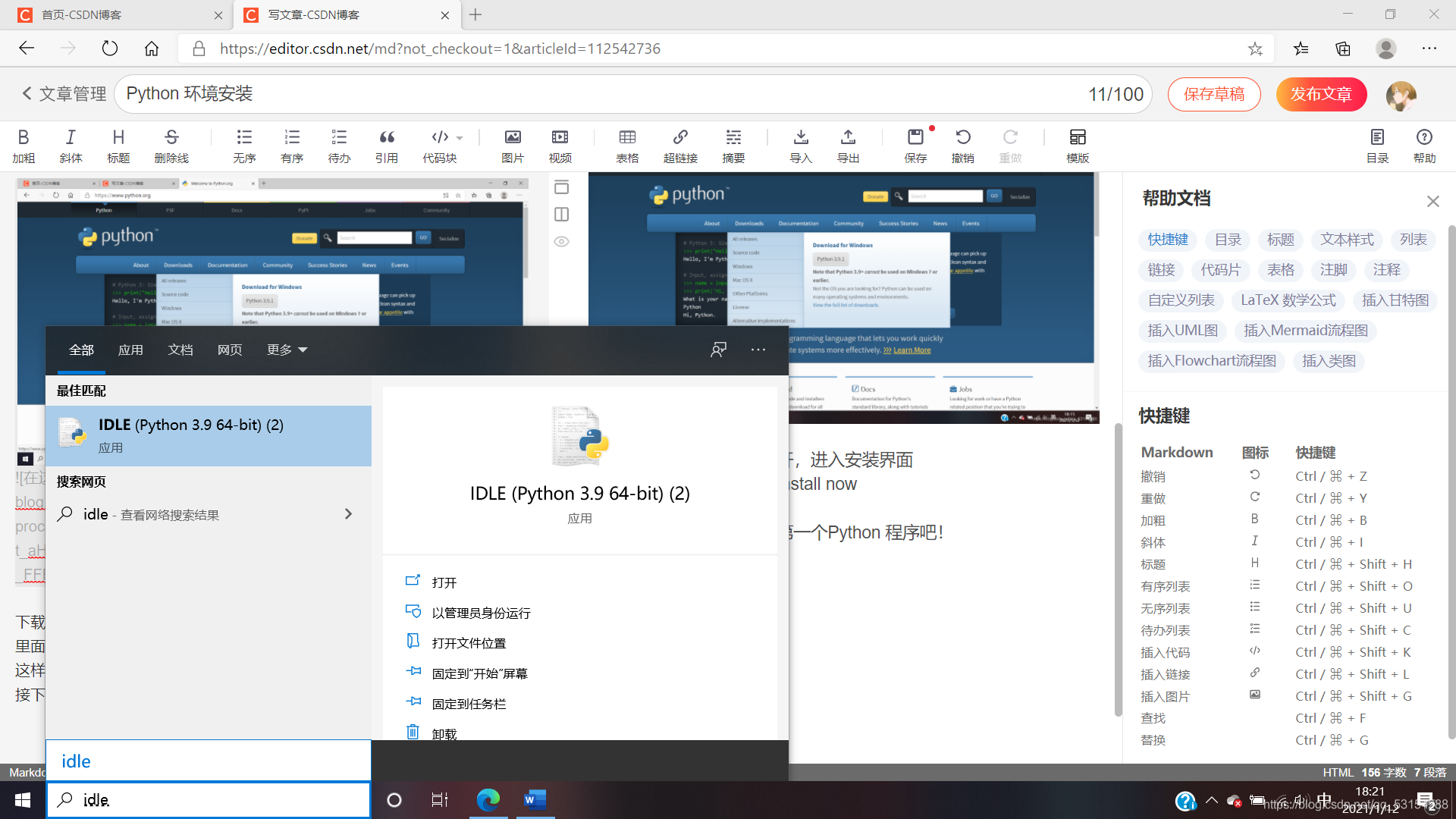
Task: Open the 插入Mermaid流程图 help topic
Action: 1306,331
